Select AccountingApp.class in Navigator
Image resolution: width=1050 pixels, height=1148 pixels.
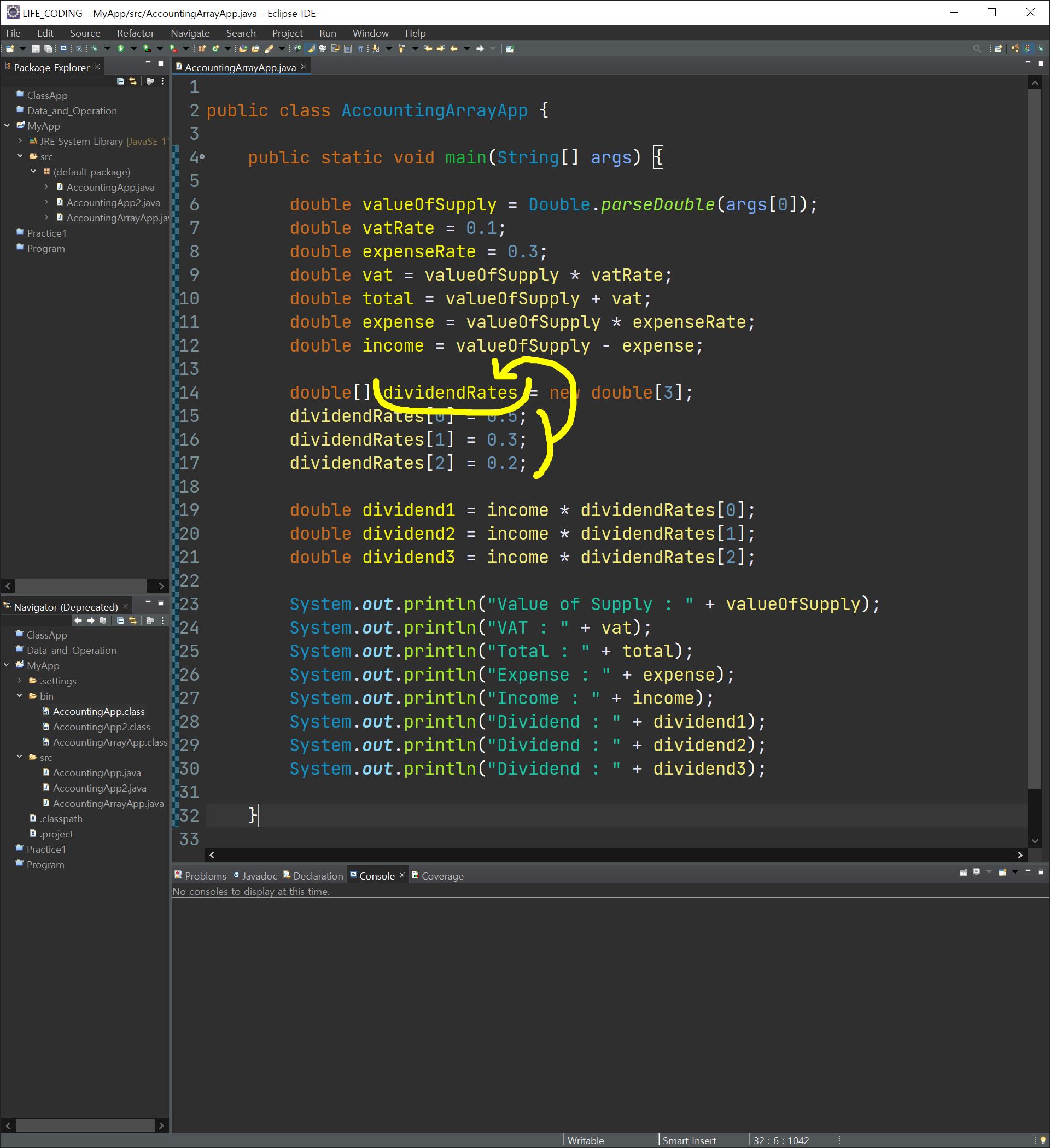(98, 711)
